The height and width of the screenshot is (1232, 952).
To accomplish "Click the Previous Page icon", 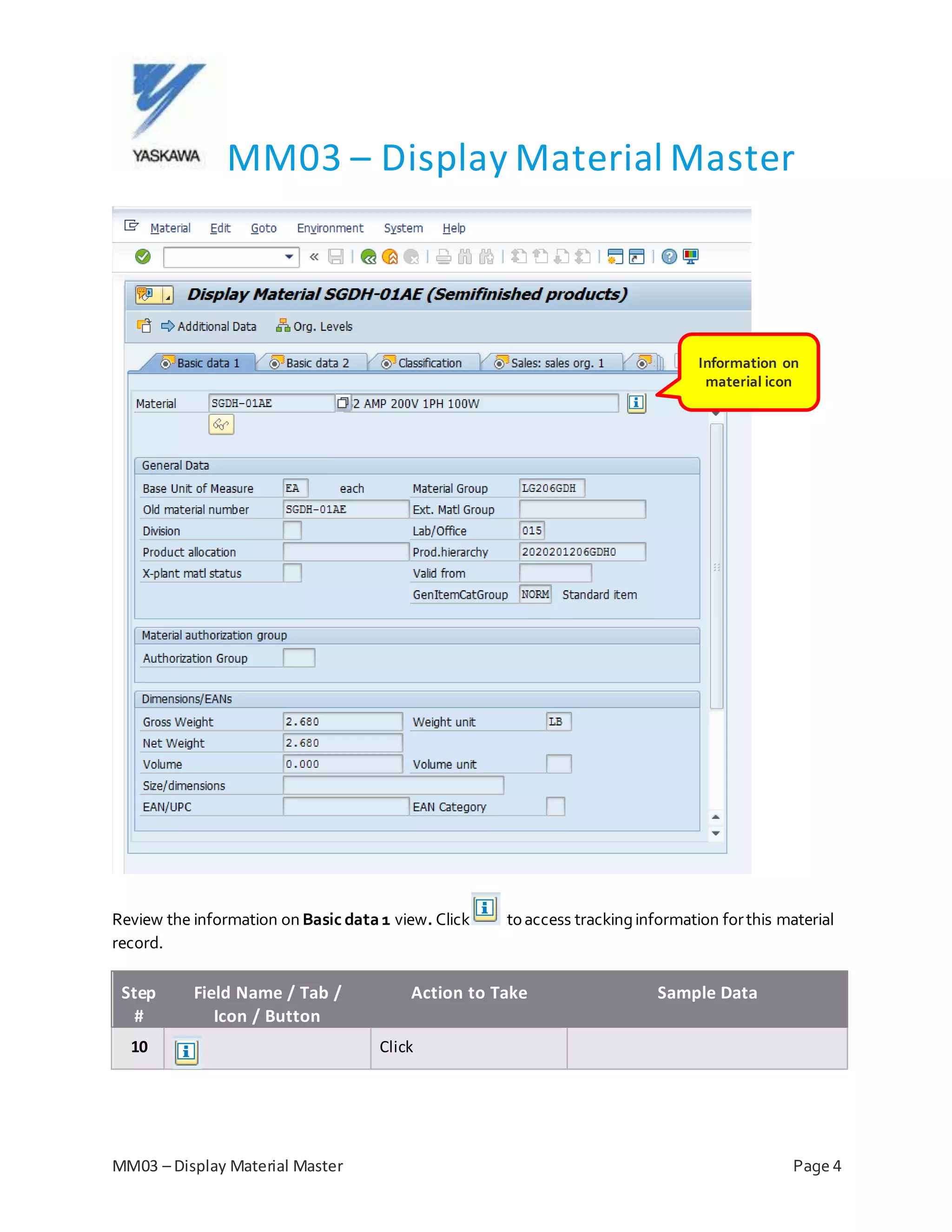I will point(540,257).
